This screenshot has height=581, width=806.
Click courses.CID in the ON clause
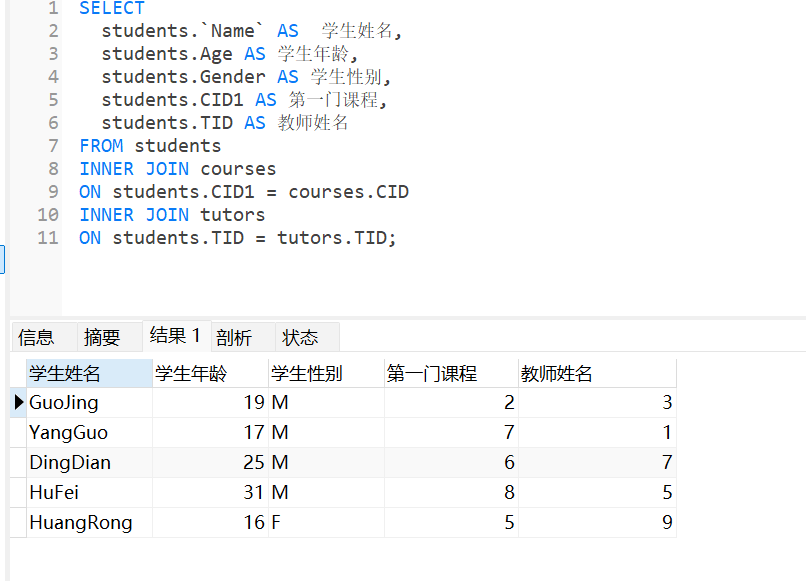tap(349, 192)
